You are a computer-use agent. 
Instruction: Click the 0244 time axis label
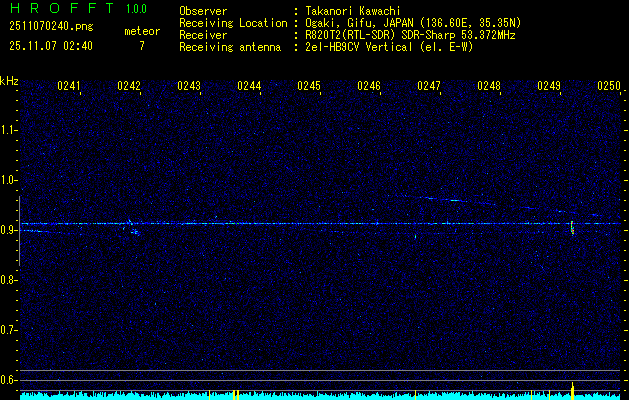249,87
